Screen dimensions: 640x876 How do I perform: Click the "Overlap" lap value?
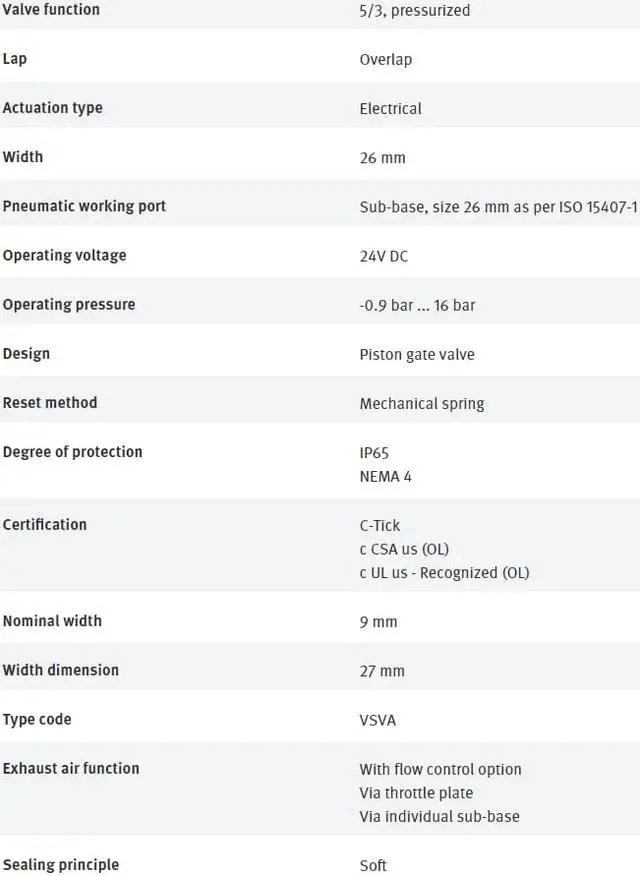click(x=385, y=60)
